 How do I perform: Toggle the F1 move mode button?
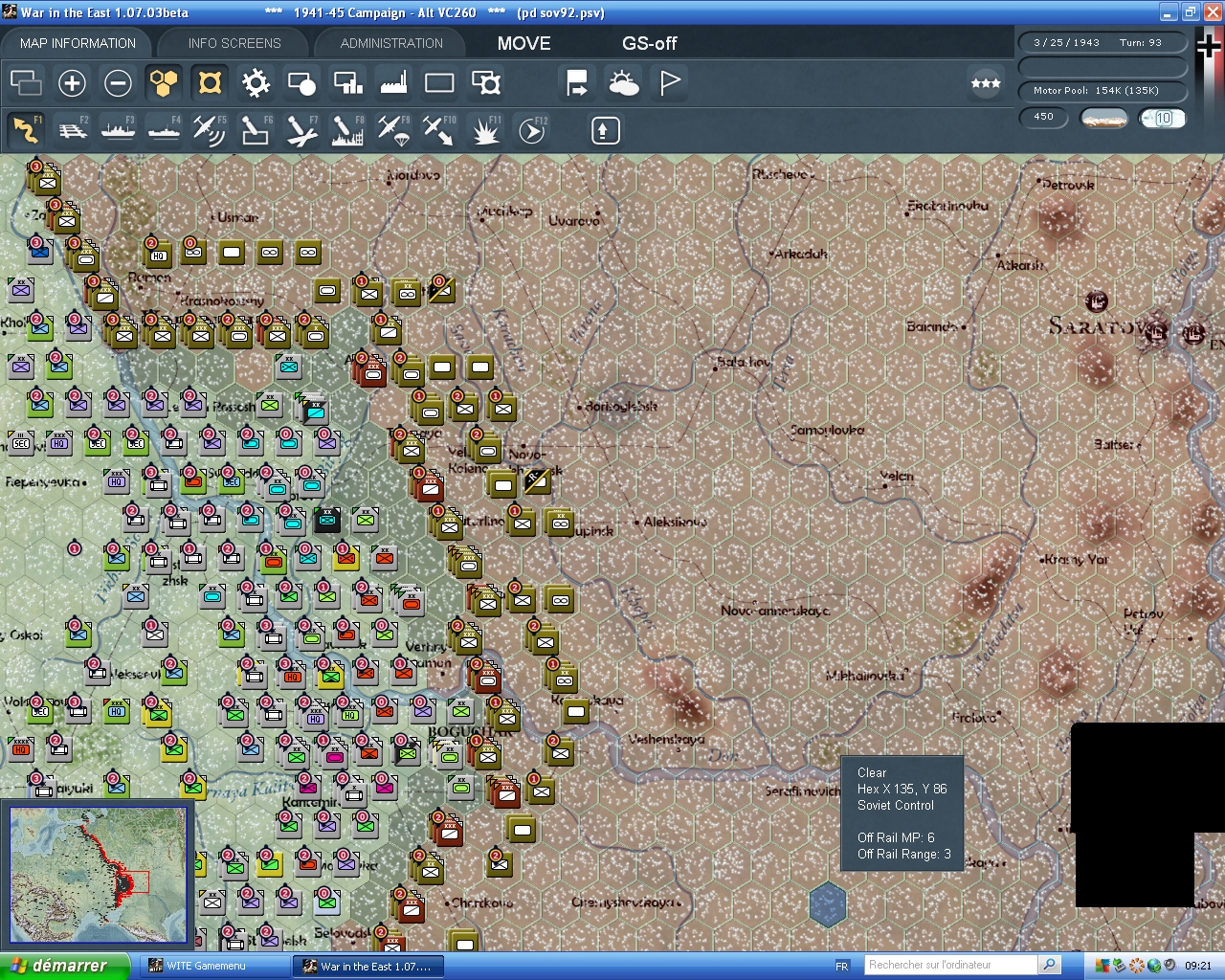pos(27,130)
